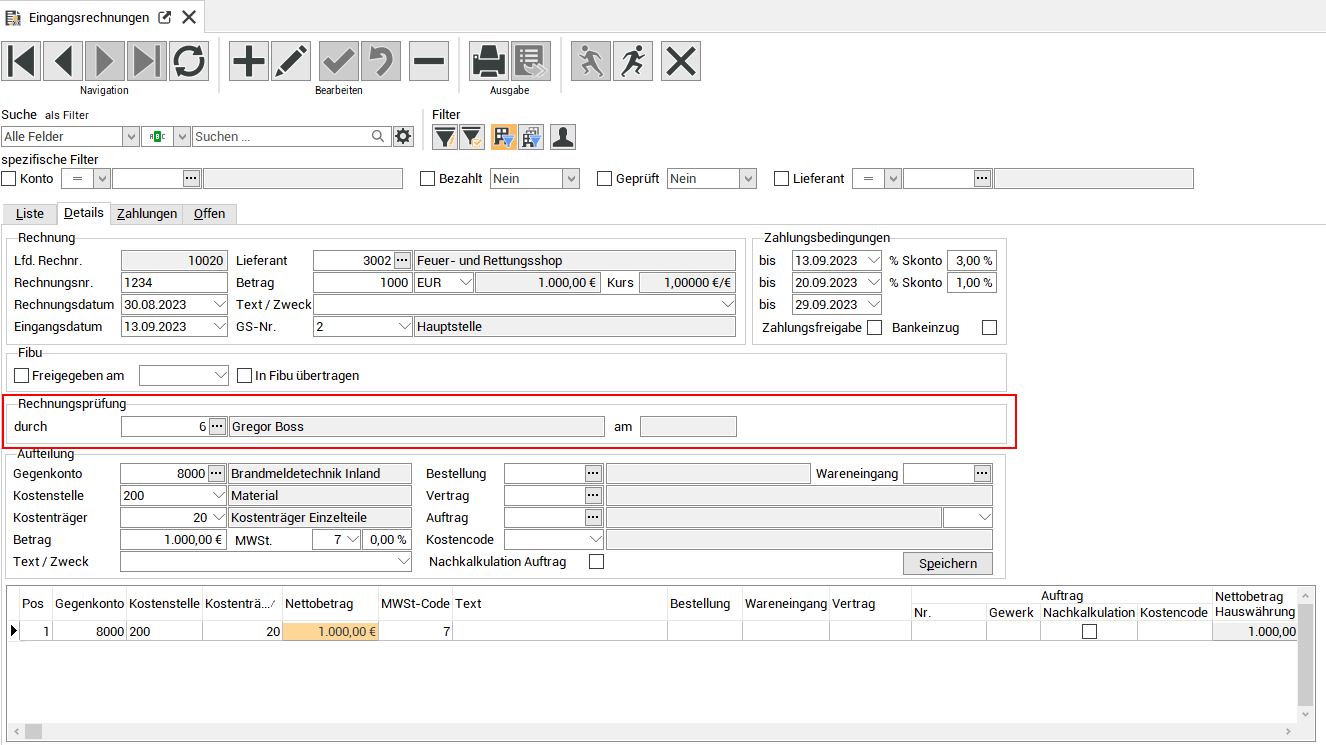The height and width of the screenshot is (745, 1326).
Task: Click into the Rechnungsnr. input field
Action: pyautogui.click(x=173, y=283)
